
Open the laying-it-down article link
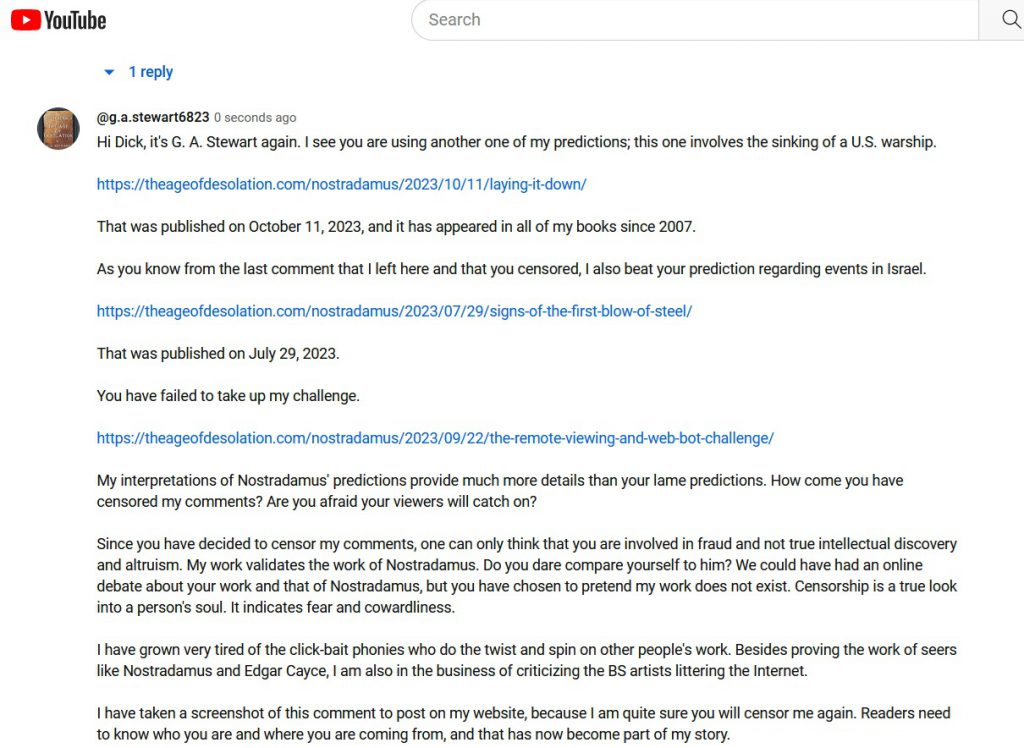click(342, 184)
